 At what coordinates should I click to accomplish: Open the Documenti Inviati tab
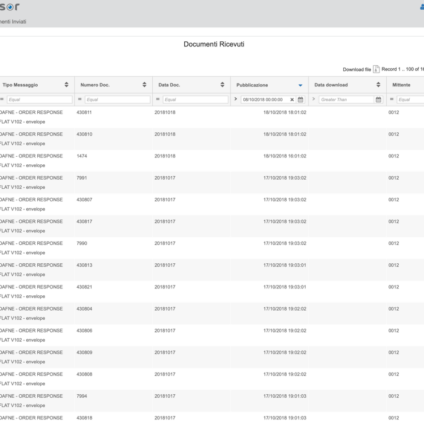point(13,22)
